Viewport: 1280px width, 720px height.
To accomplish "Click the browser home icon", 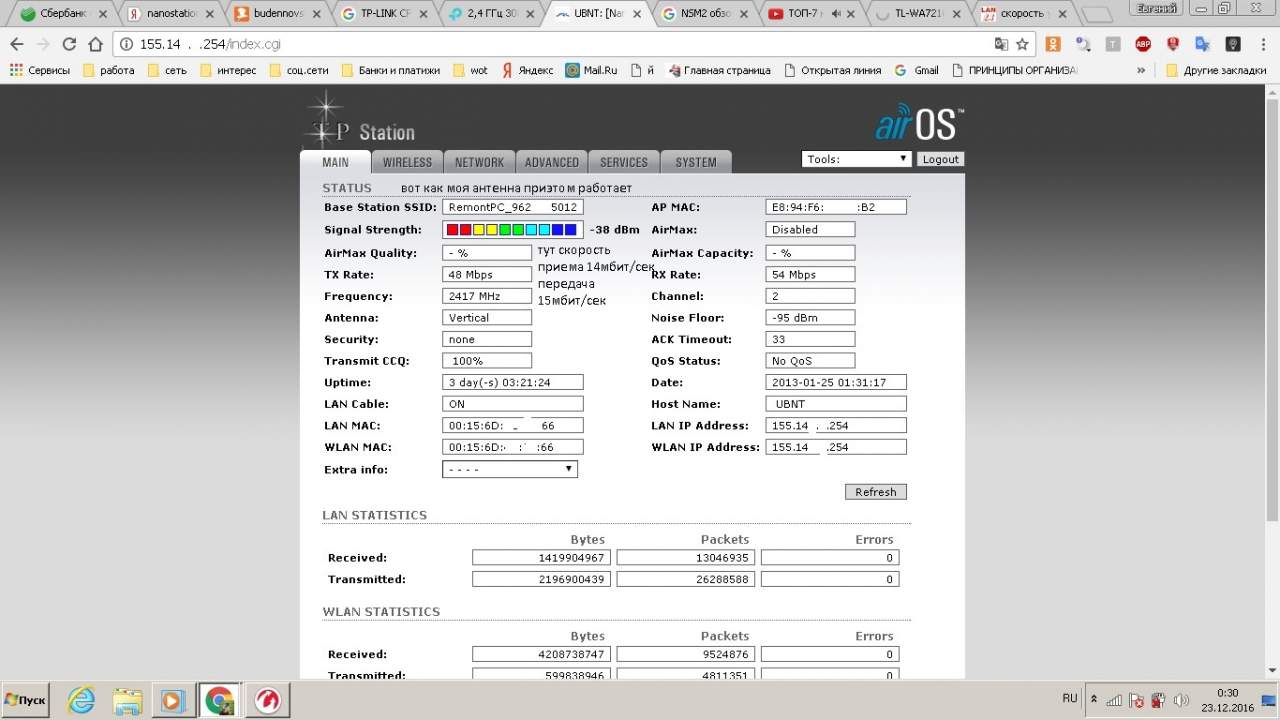I will click(95, 44).
